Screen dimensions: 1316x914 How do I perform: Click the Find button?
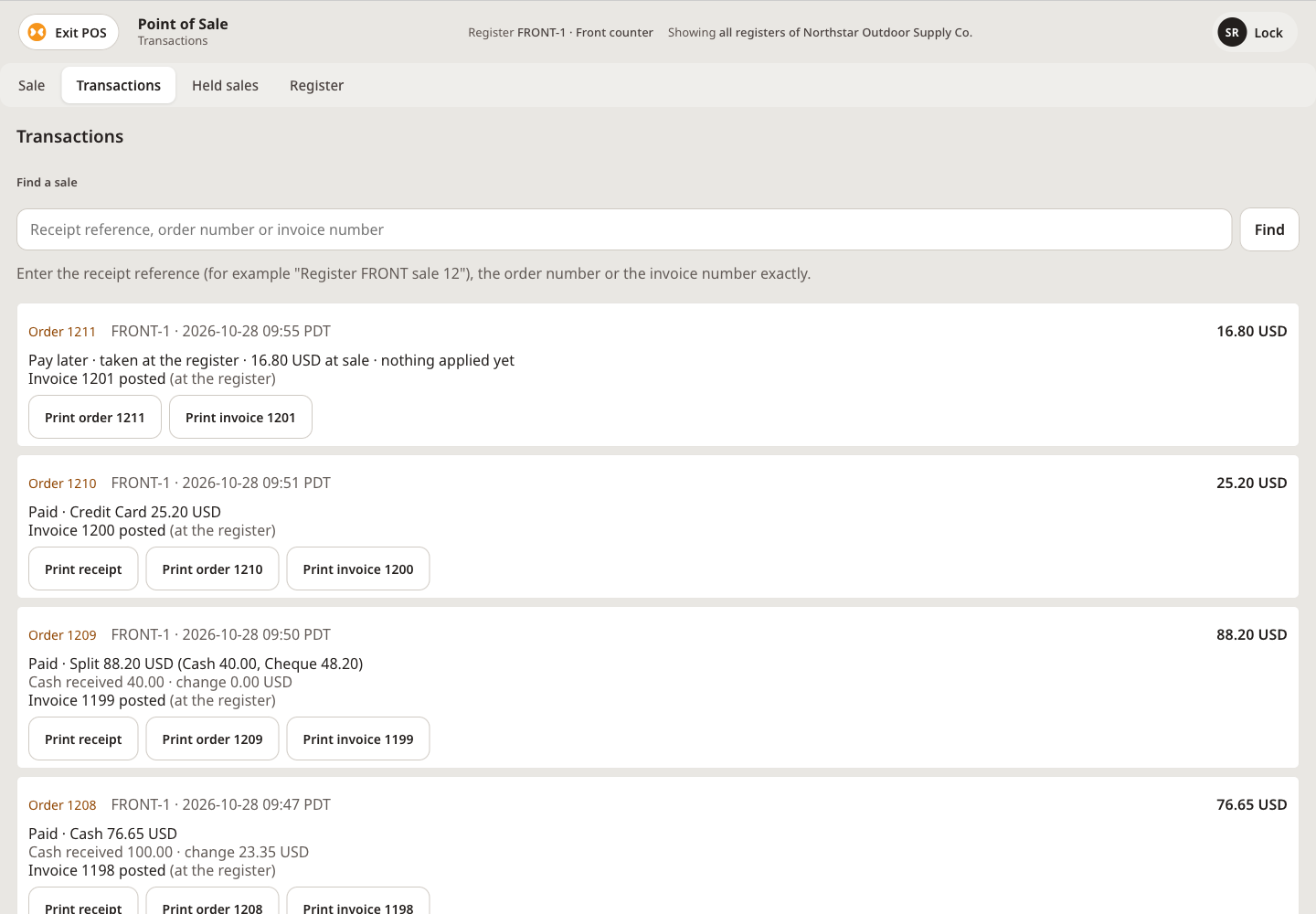point(1269,229)
